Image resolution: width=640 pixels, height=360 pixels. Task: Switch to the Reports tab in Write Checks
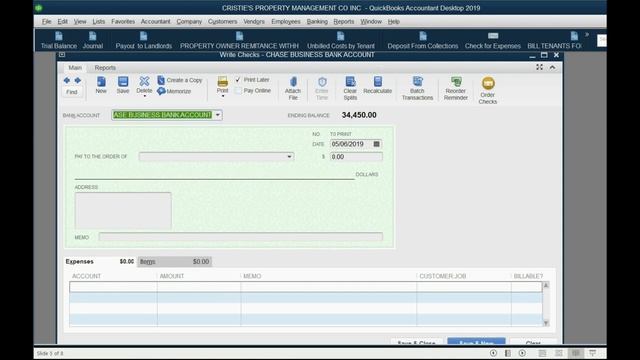point(105,68)
